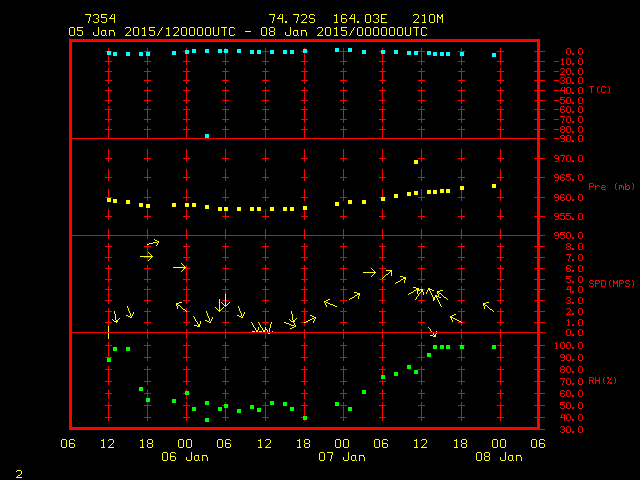Click the 950.0 pressure axis value
Screen dimensions: 640x480
click(569, 236)
